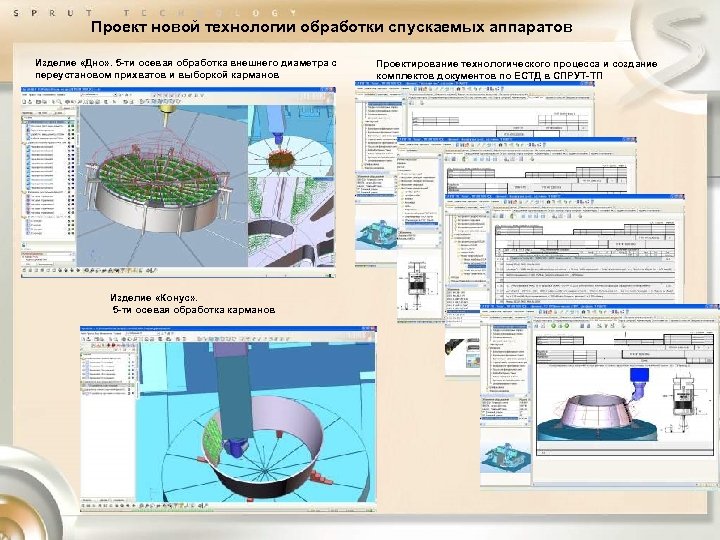This screenshot has width=720, height=540.
Task: Open cutter photo thumbnail in third СПРУТ-ТП window
Action: pos(455,348)
